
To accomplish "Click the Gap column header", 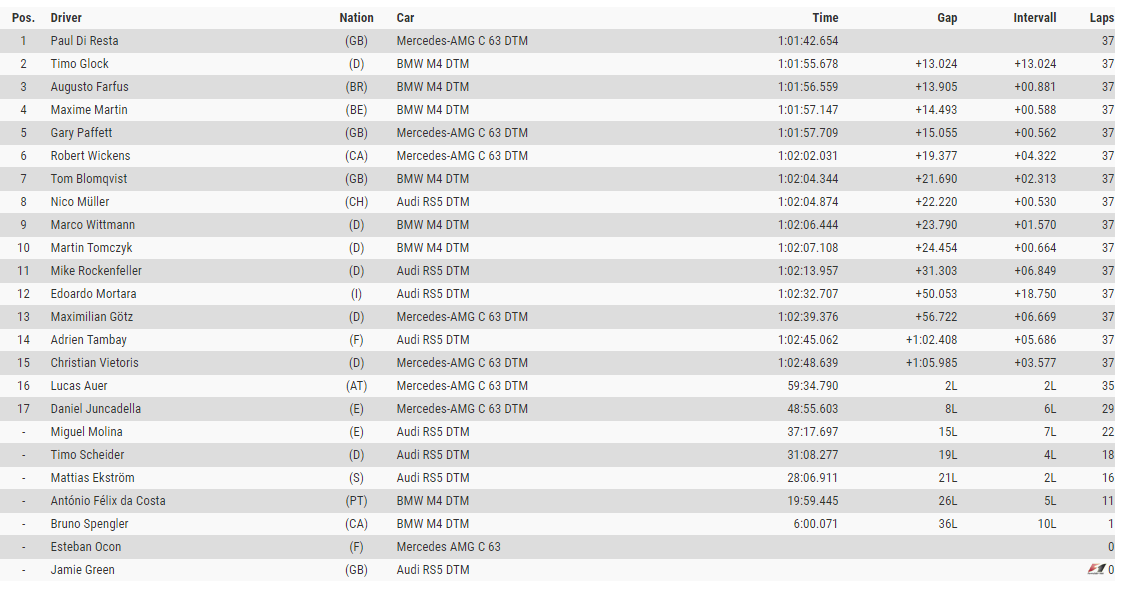I will click(947, 18).
